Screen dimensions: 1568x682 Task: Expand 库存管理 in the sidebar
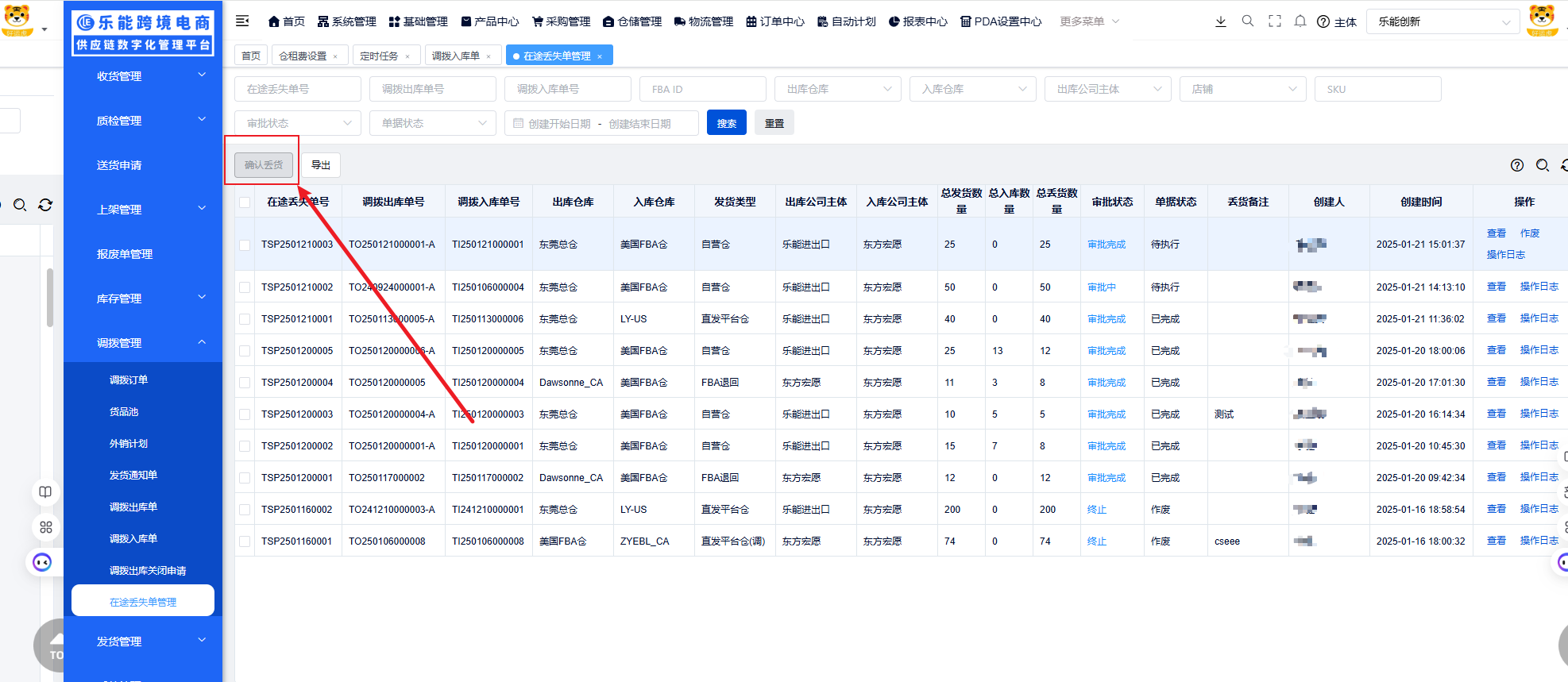pyautogui.click(x=143, y=299)
